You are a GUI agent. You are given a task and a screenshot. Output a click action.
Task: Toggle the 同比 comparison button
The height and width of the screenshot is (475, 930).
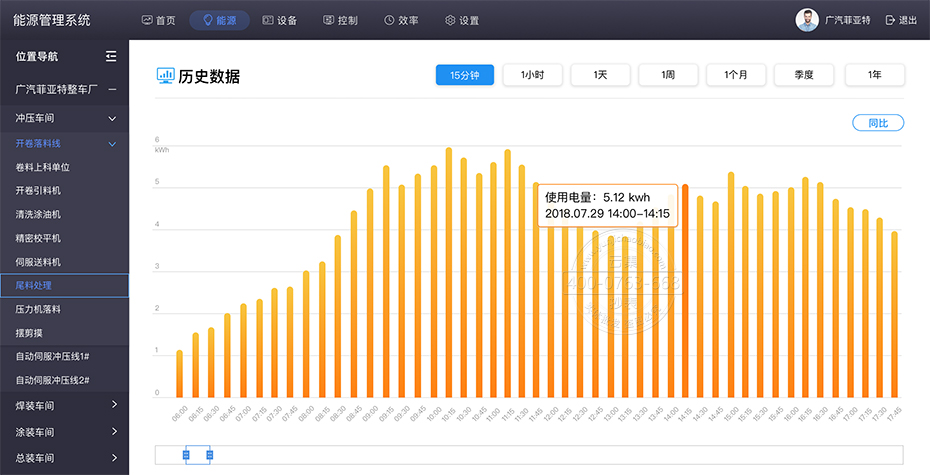tap(878, 123)
